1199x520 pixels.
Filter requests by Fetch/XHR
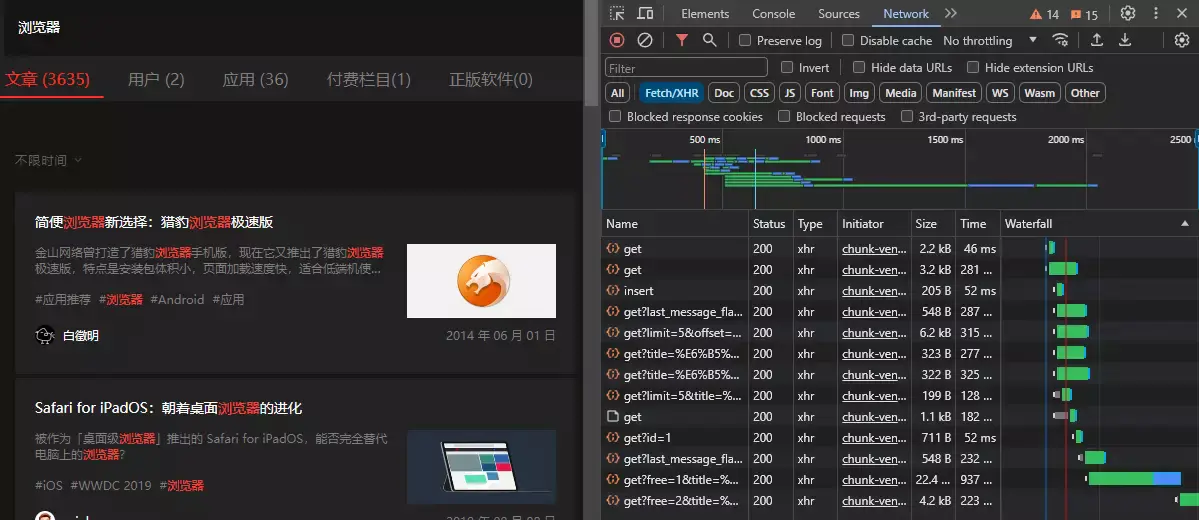671,93
